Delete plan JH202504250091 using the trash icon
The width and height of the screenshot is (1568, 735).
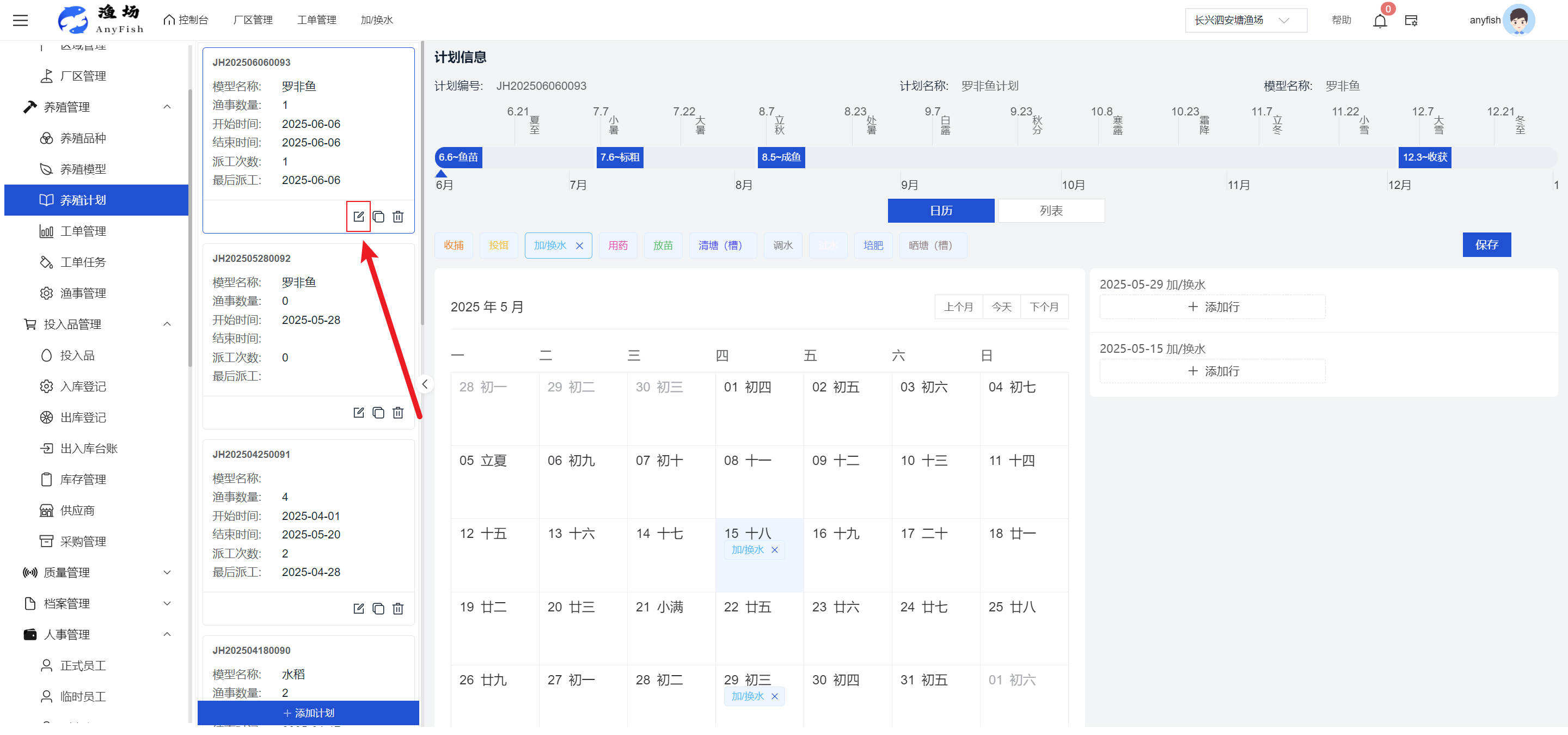[x=398, y=609]
